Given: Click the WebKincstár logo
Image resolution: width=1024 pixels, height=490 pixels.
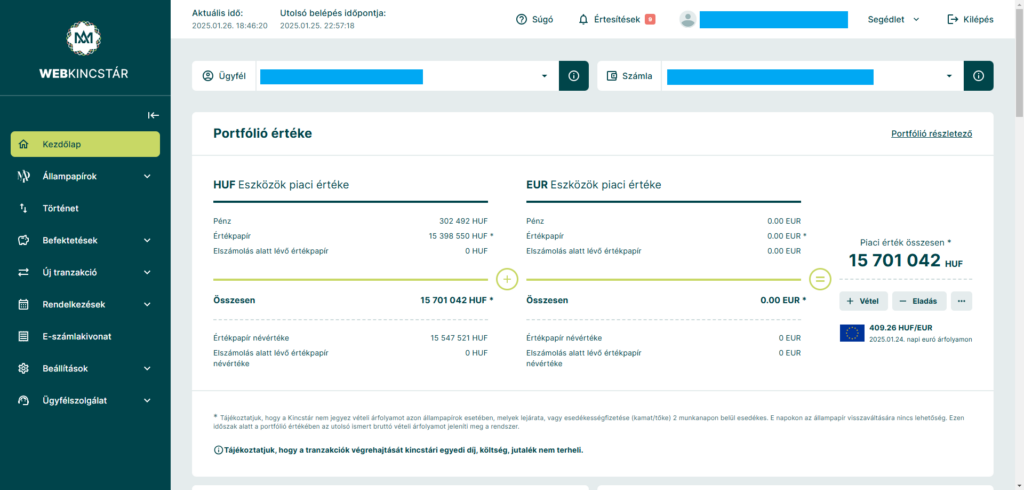Looking at the screenshot, I should tap(84, 48).
